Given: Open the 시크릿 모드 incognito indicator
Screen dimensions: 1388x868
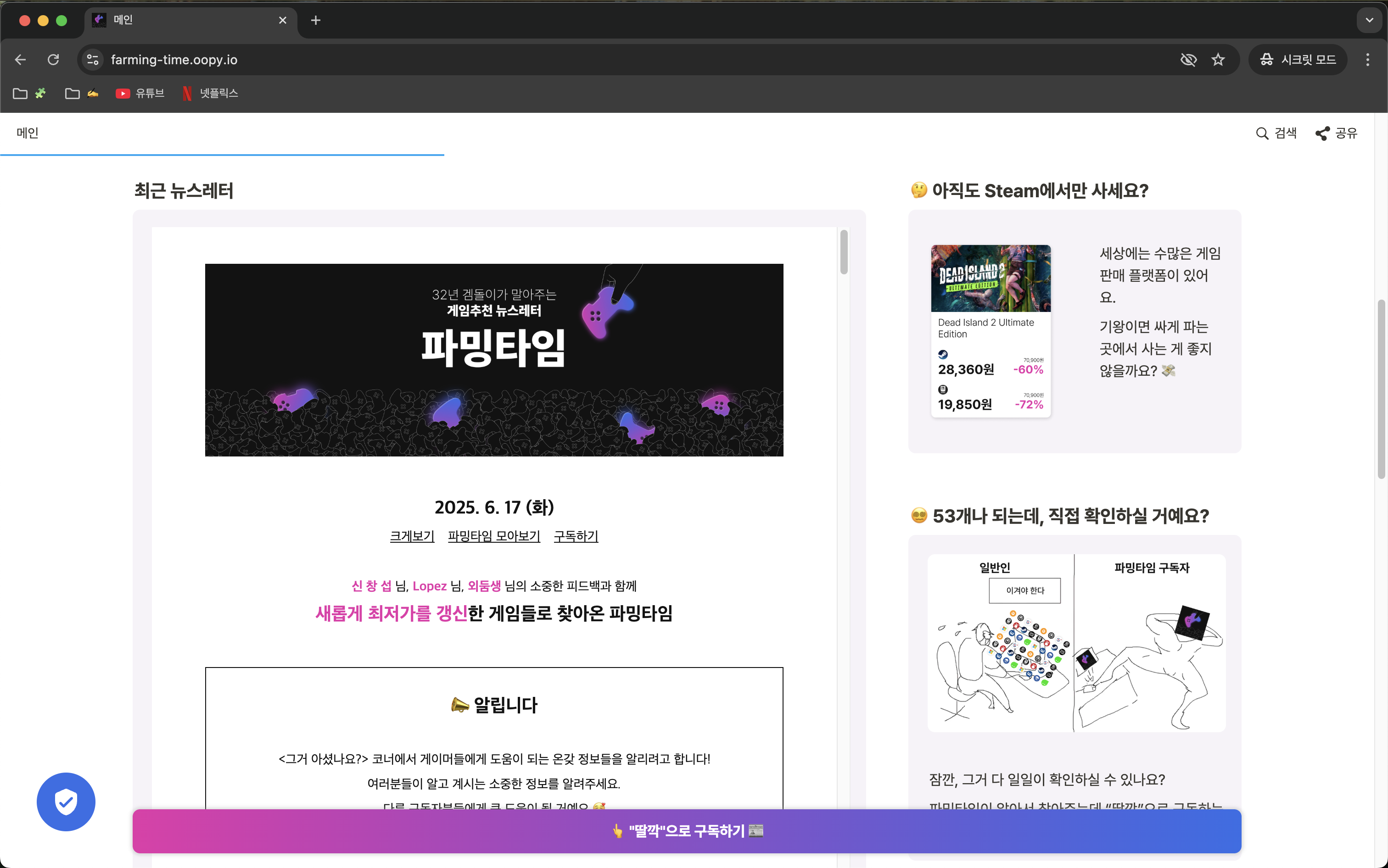Looking at the screenshot, I should (1298, 60).
